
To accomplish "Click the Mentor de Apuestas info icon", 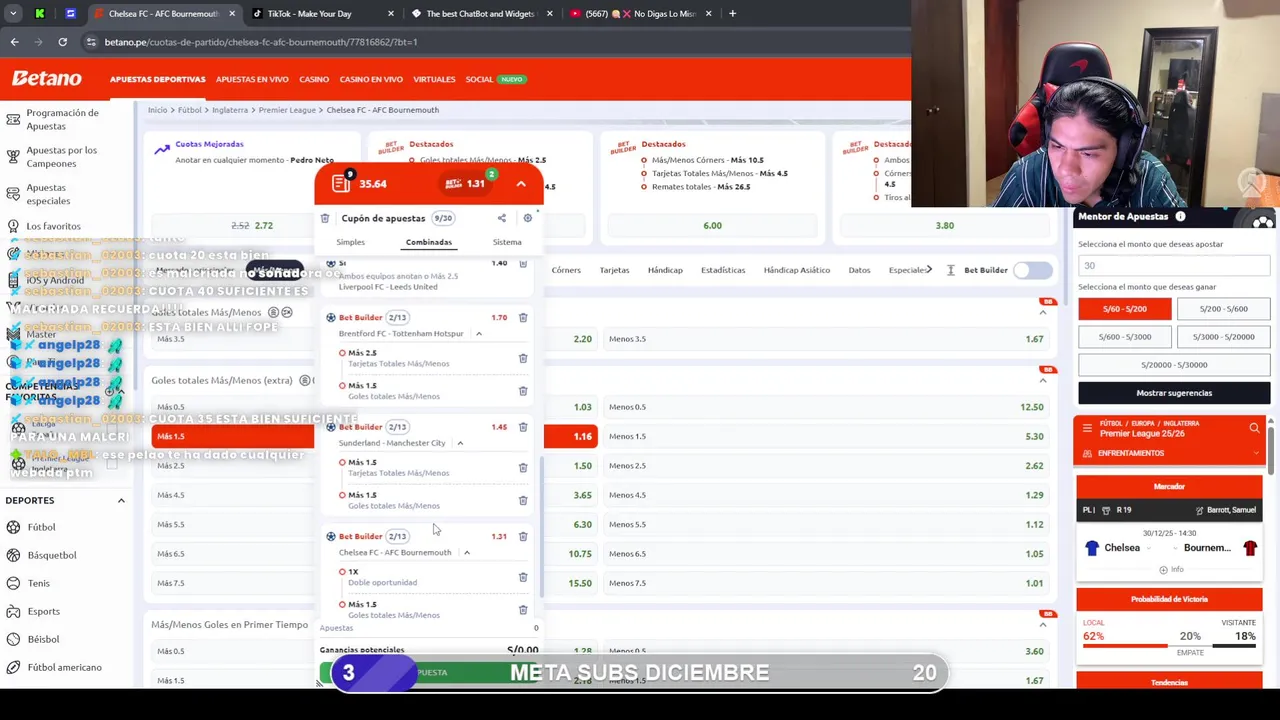I will click(1180, 216).
